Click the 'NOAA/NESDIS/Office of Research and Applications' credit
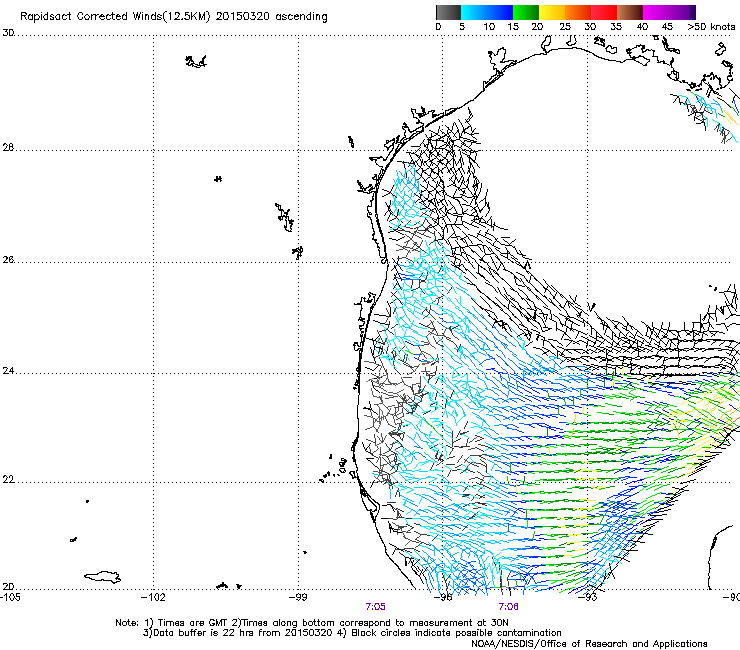Image resolution: width=740 pixels, height=650 pixels. [x=589, y=644]
